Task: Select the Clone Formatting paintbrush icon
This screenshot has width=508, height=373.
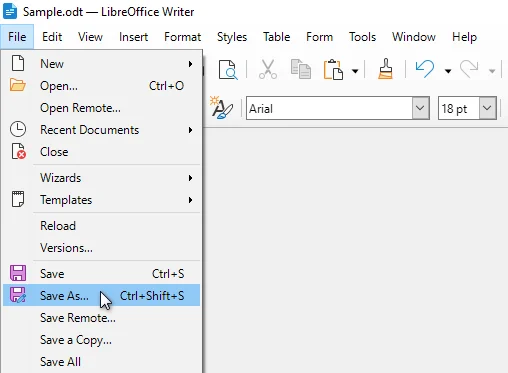Action: pyautogui.click(x=385, y=69)
